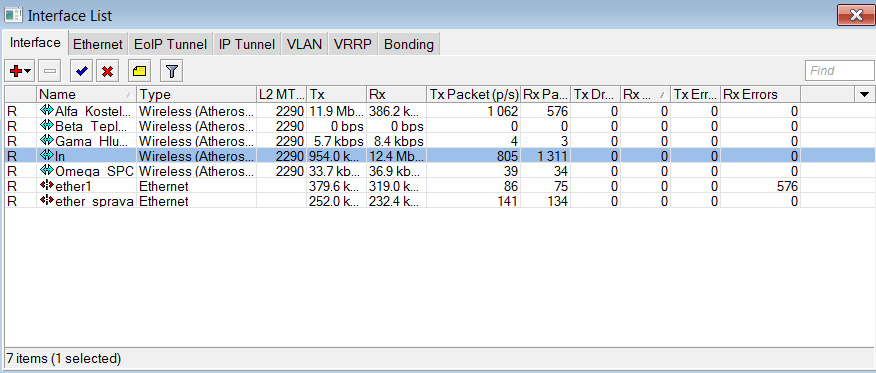Image resolution: width=876 pixels, height=373 pixels.
Task: Switch to the Bonding tab
Action: 409,44
